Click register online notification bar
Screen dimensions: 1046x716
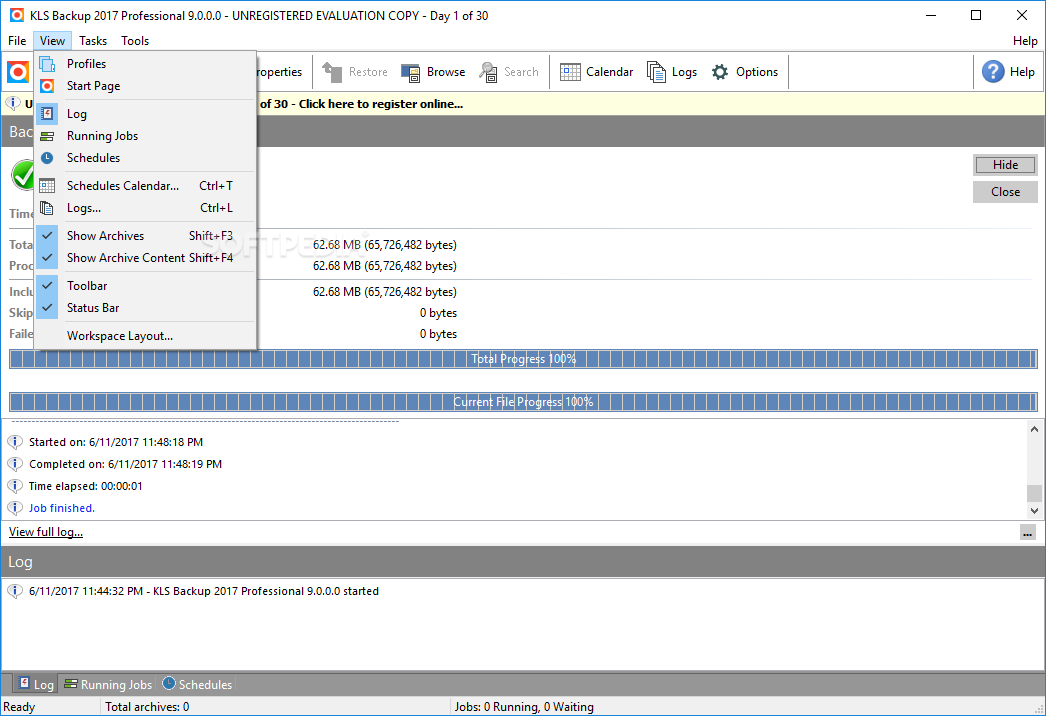(523, 103)
